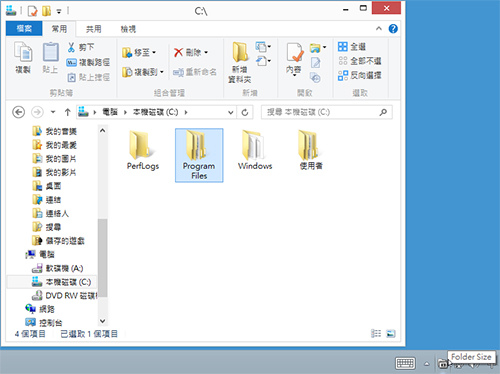The width and height of the screenshot is (500, 374).
Task: Select 控制台 in navigation pane
Action: point(44,323)
